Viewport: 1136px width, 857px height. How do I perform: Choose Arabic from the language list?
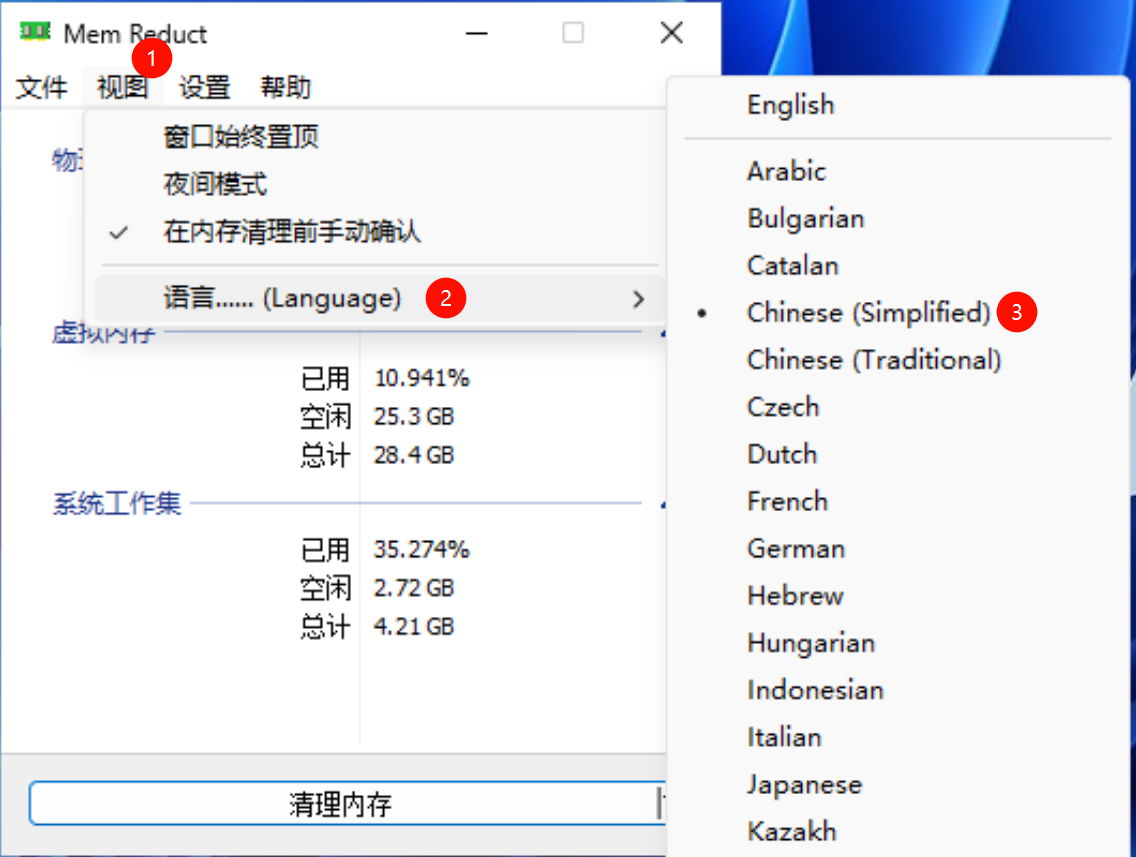[786, 171]
